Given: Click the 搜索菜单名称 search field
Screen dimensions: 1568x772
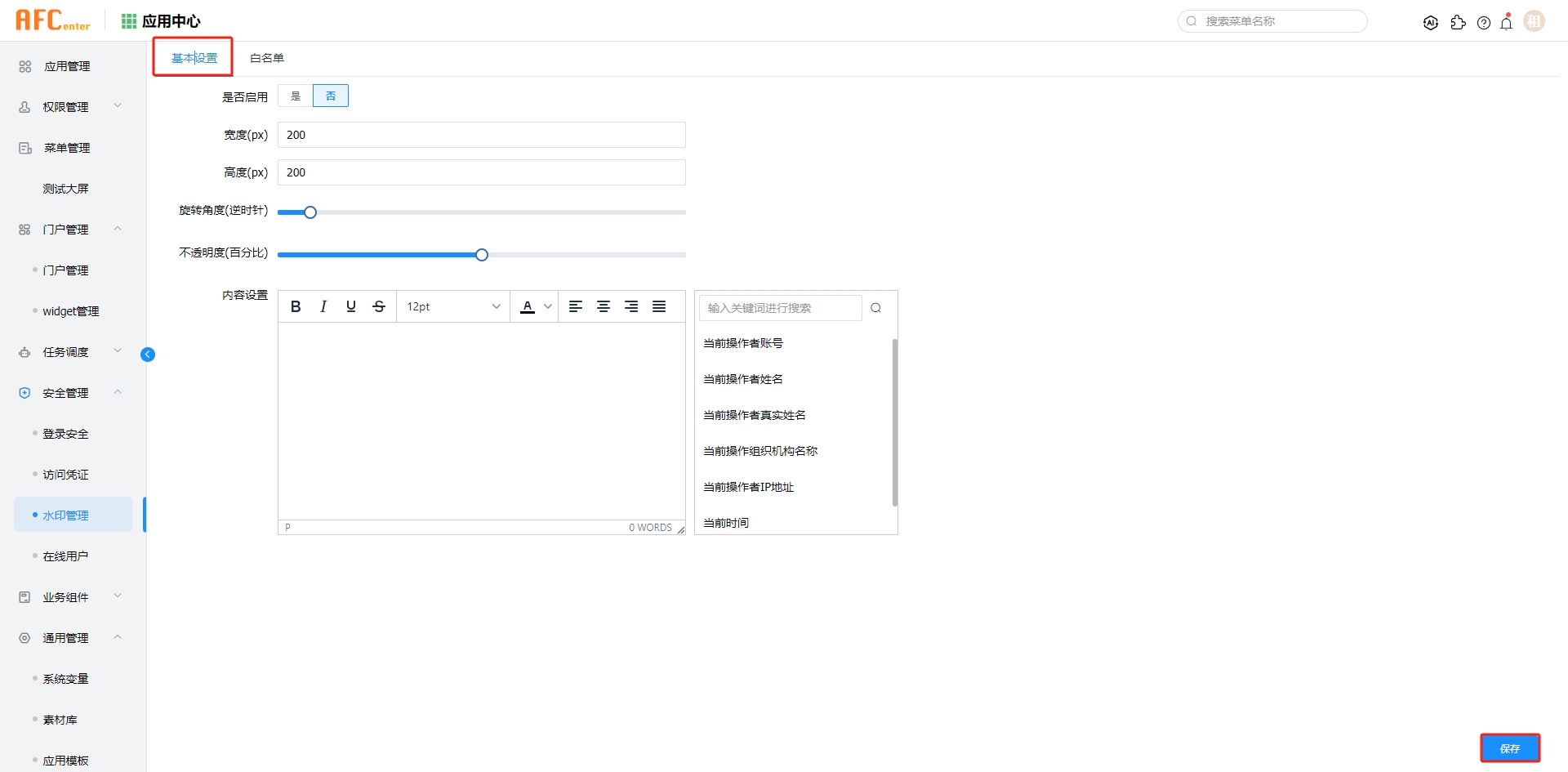Looking at the screenshot, I should [x=1272, y=21].
